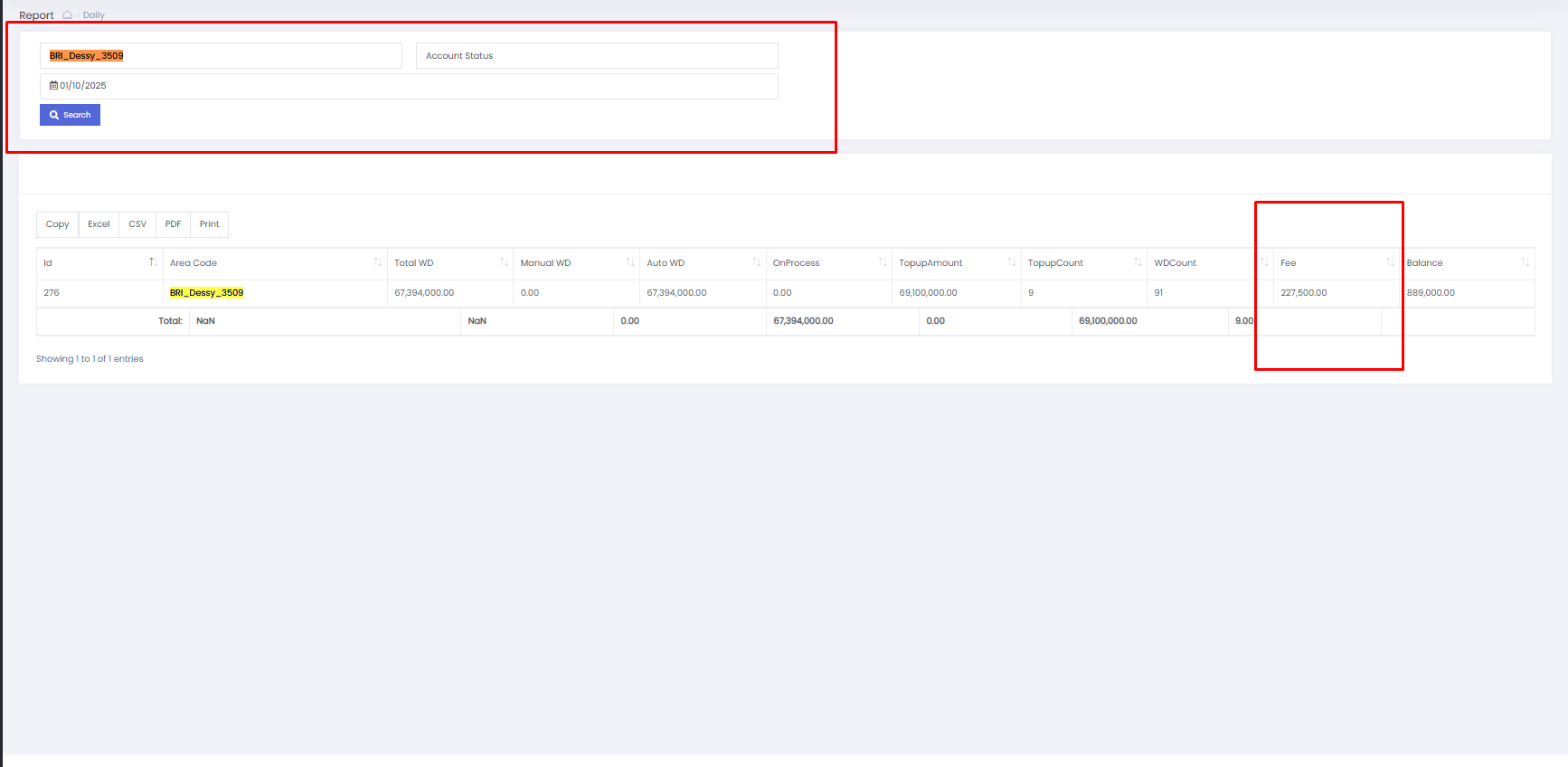Image resolution: width=1568 pixels, height=767 pixels.
Task: Click the Search button
Action: point(70,115)
